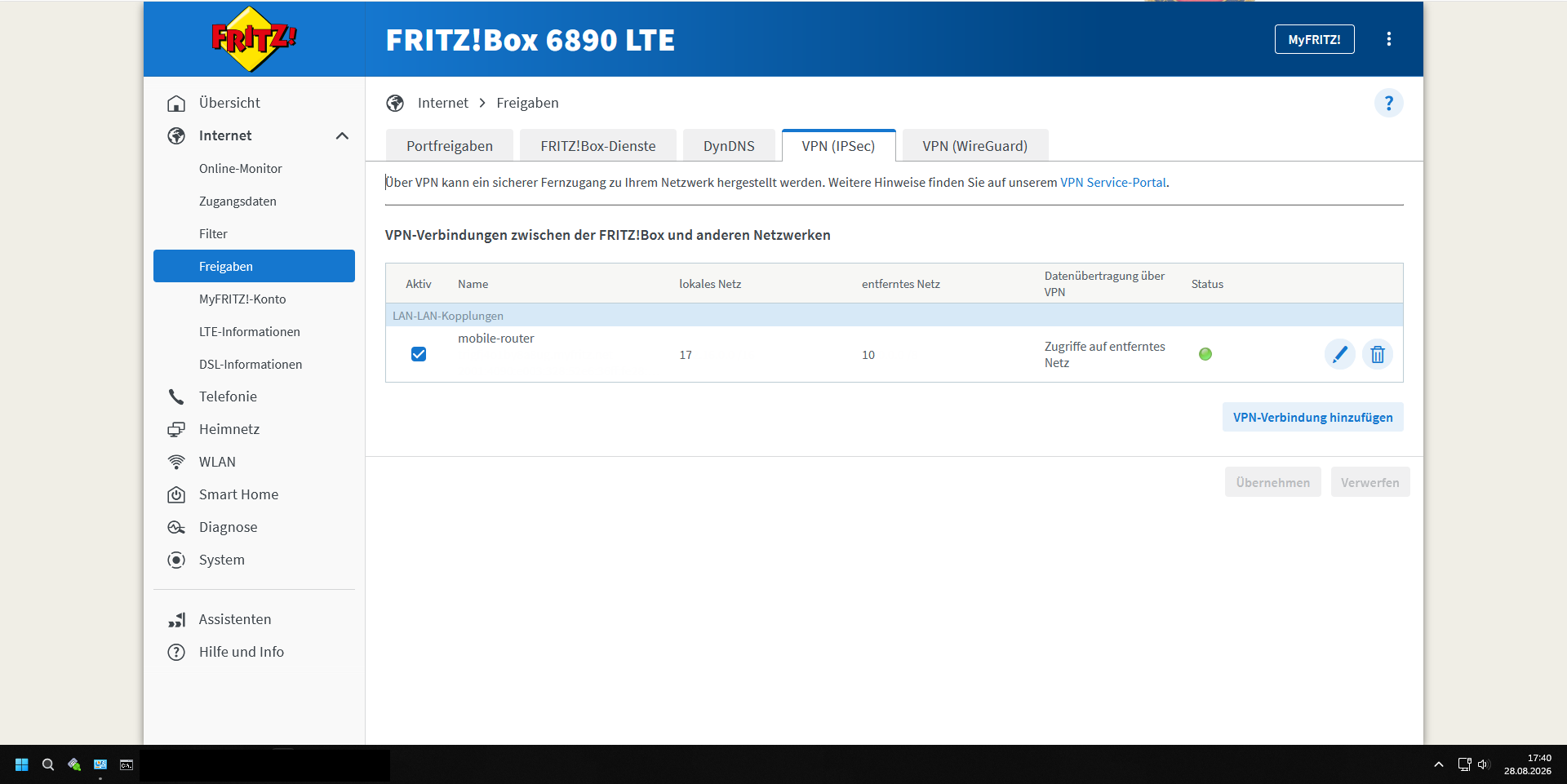The width and height of the screenshot is (1567, 784).
Task: Switch to the FRITZ!Box-Dienste tab
Action: pyautogui.click(x=598, y=146)
